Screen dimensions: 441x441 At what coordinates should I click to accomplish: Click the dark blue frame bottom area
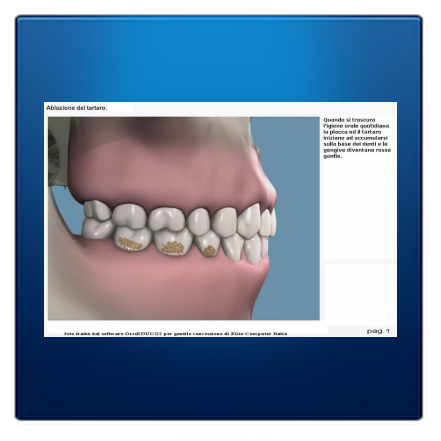pos(219,377)
